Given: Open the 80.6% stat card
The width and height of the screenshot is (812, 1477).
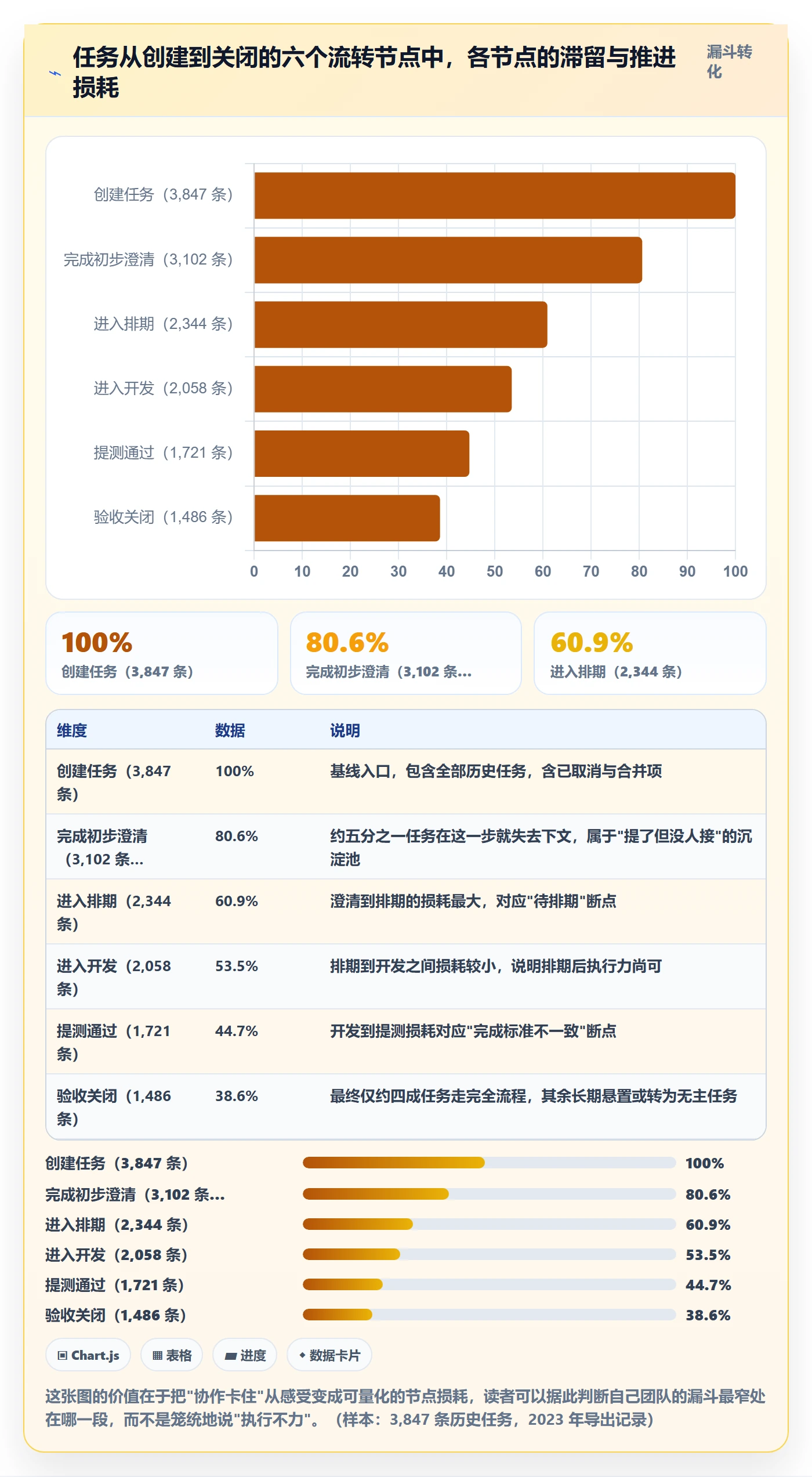Looking at the screenshot, I should click(x=406, y=653).
